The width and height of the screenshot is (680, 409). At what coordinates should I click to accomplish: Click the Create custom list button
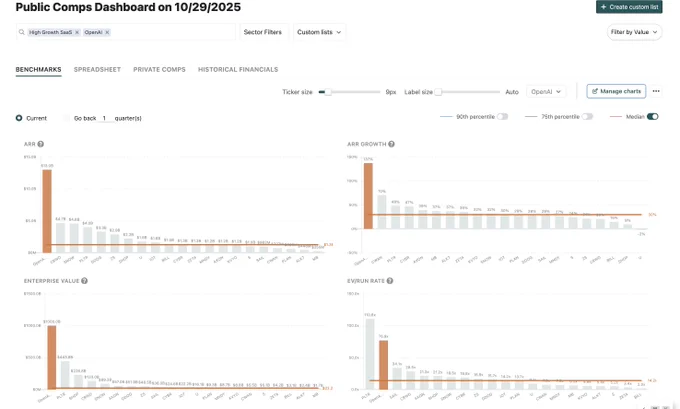[x=629, y=7]
